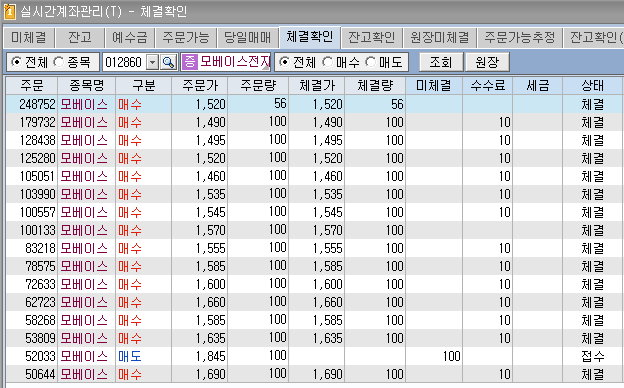Click the 미체결 column header
Screen dimensions: 624x388
(x=433, y=86)
